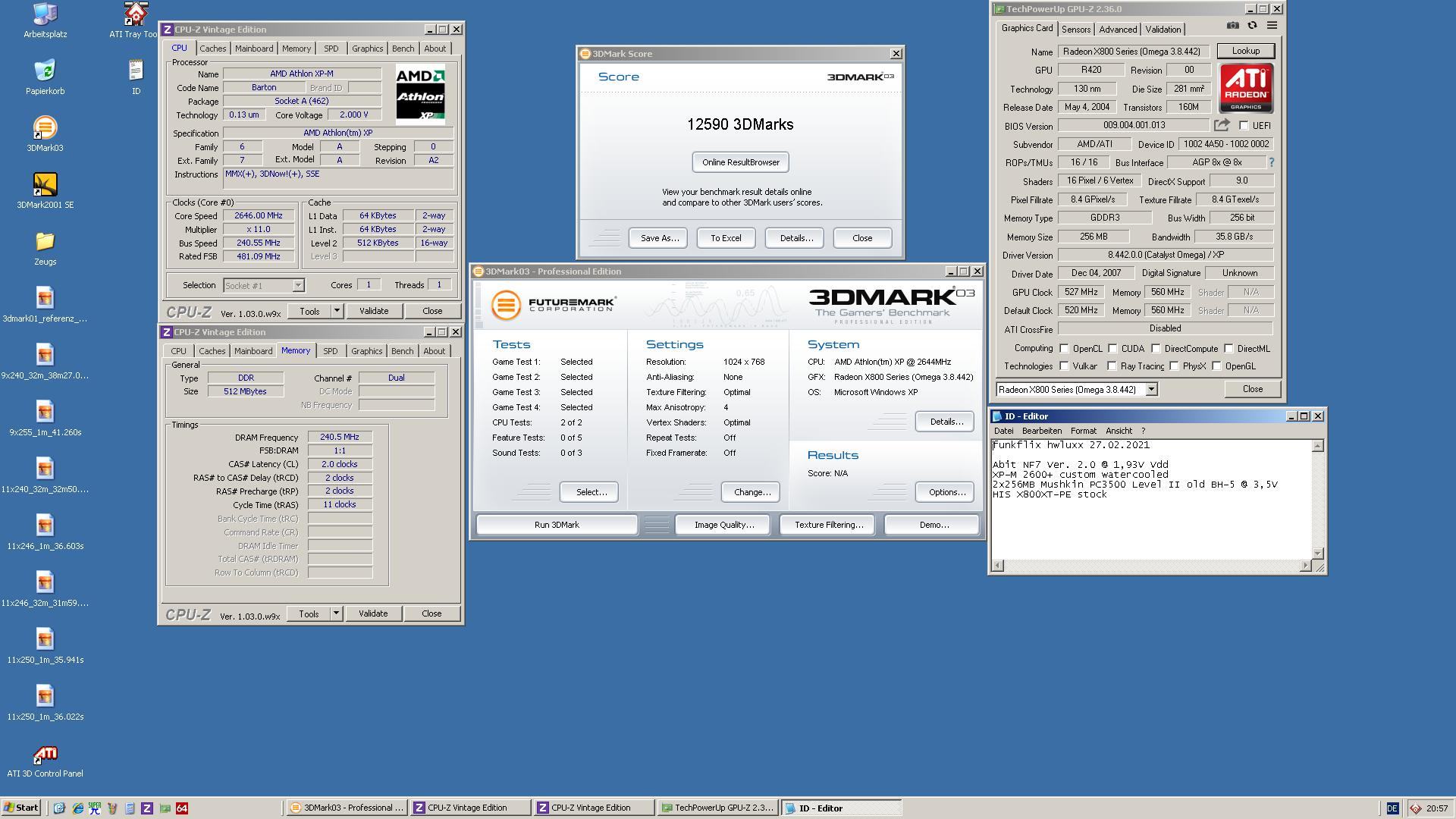Image resolution: width=1456 pixels, height=819 pixels.
Task: Open Mainboard tab in upper CPU-Z
Action: click(254, 49)
